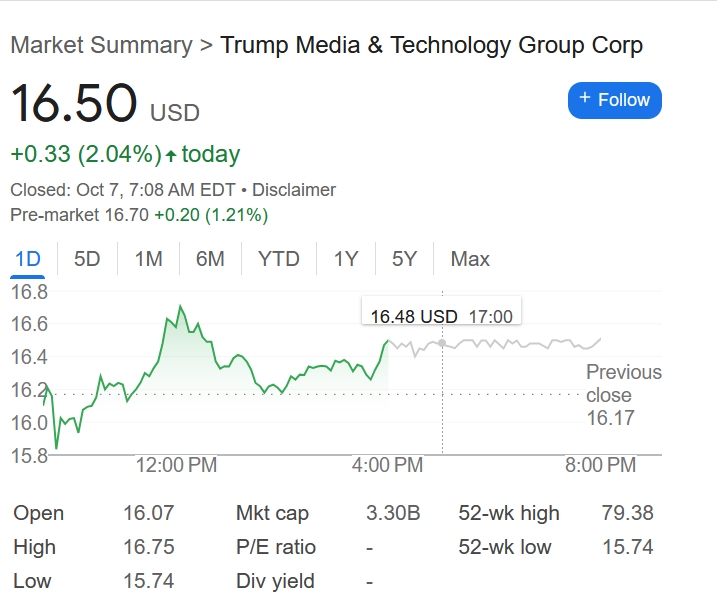
Task: Click the green up arrow beside today
Action: pyautogui.click(x=171, y=155)
